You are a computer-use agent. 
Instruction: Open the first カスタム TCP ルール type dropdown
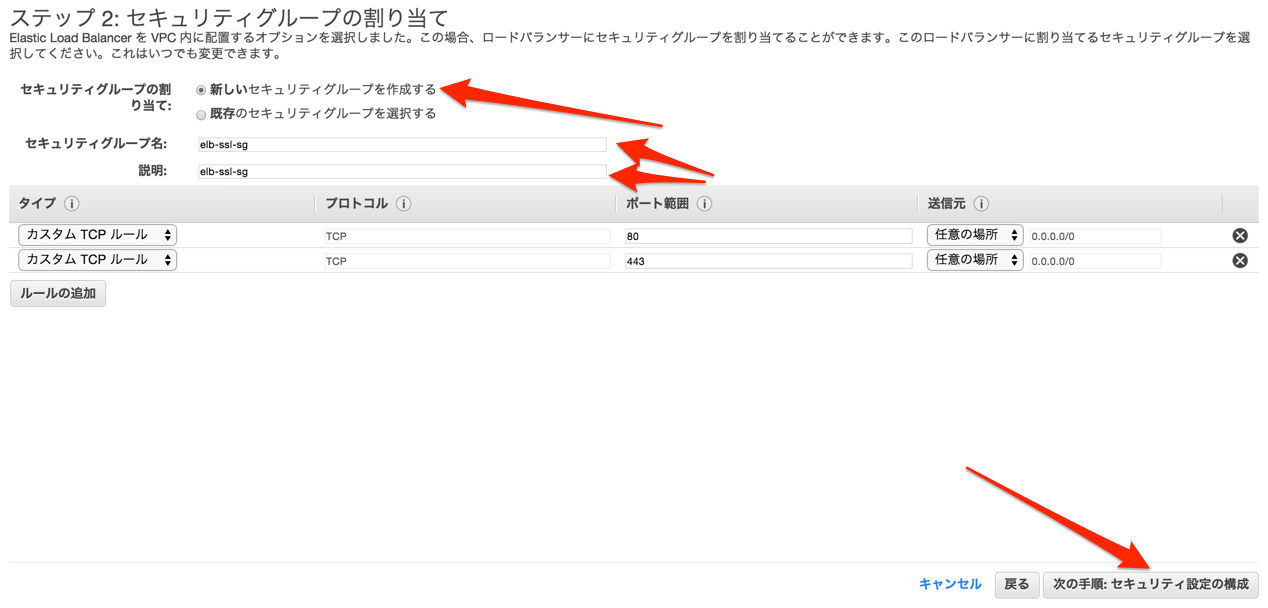(96, 235)
